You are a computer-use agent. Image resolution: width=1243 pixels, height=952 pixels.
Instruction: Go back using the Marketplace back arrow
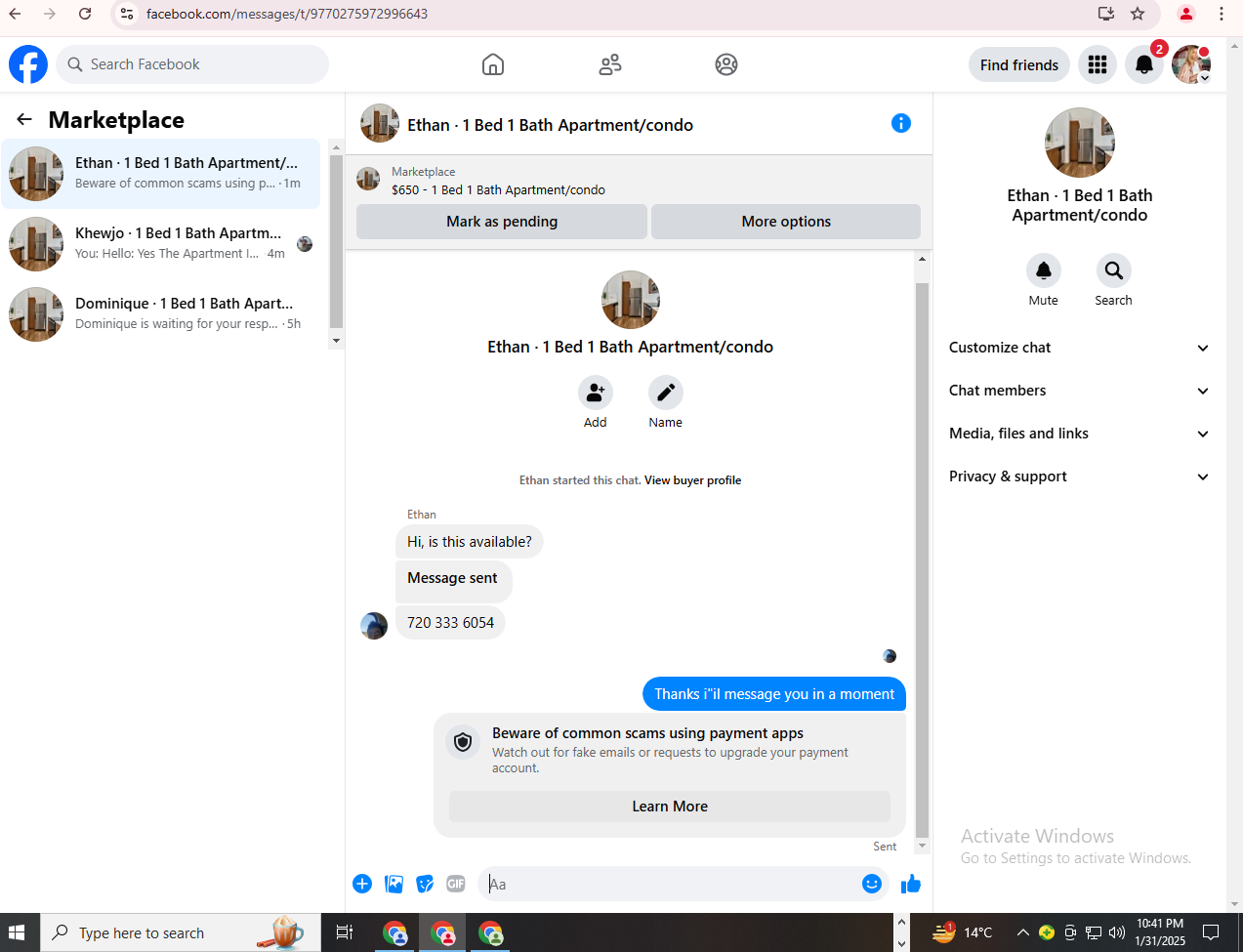click(24, 119)
